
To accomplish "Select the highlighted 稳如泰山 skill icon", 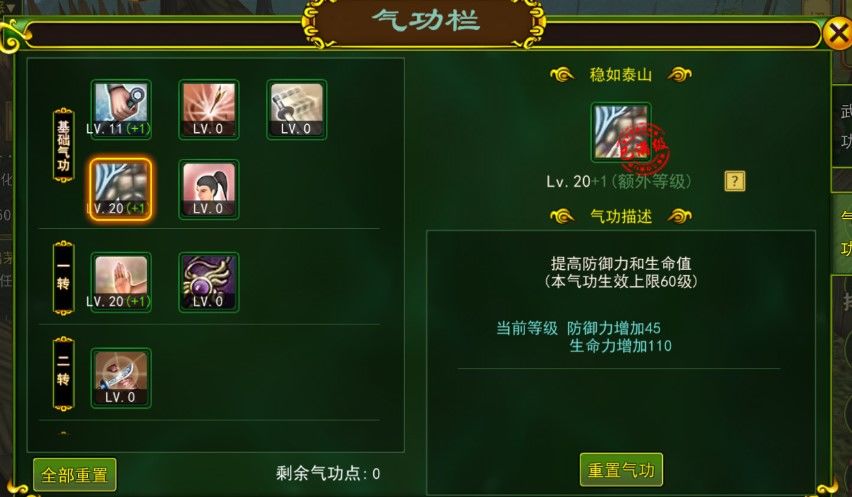I will 121,189.
